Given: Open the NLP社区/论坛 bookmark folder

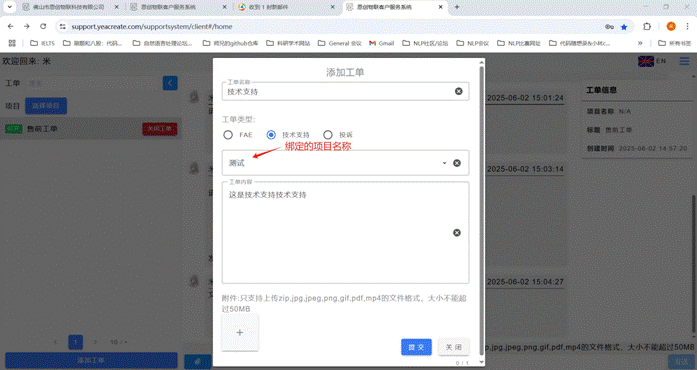Looking at the screenshot, I should coord(425,43).
